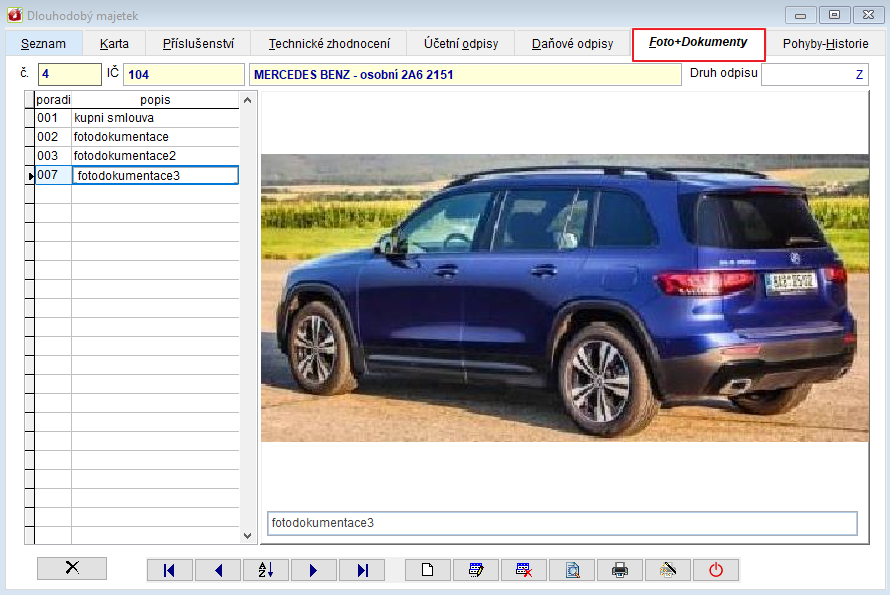Click the order cell '002'
The height and width of the screenshot is (595, 890).
53,137
